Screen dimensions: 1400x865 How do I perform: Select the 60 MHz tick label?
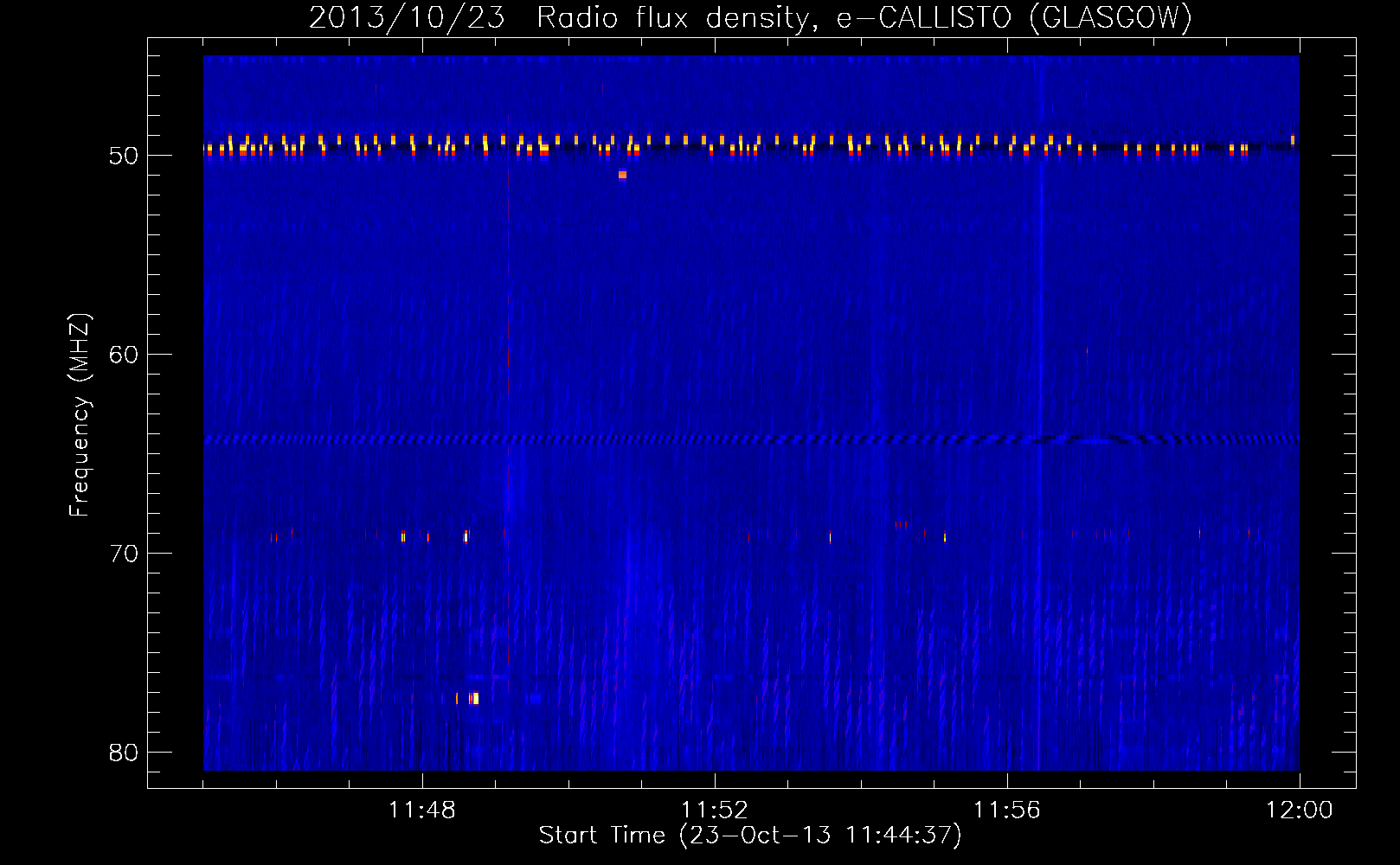125,355
